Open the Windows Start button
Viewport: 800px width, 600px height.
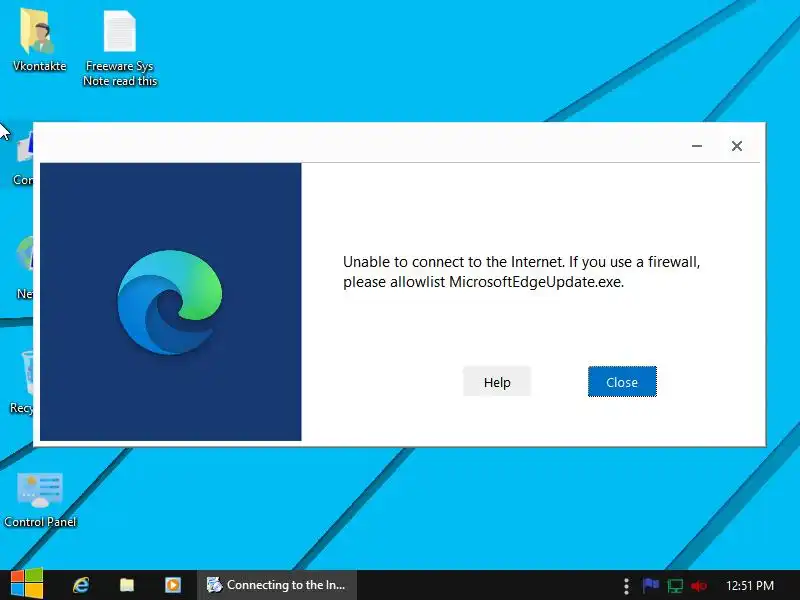point(27,585)
